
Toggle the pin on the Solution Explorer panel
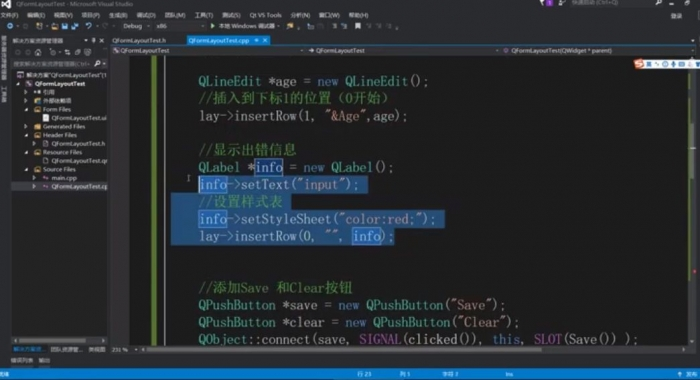(93, 40)
